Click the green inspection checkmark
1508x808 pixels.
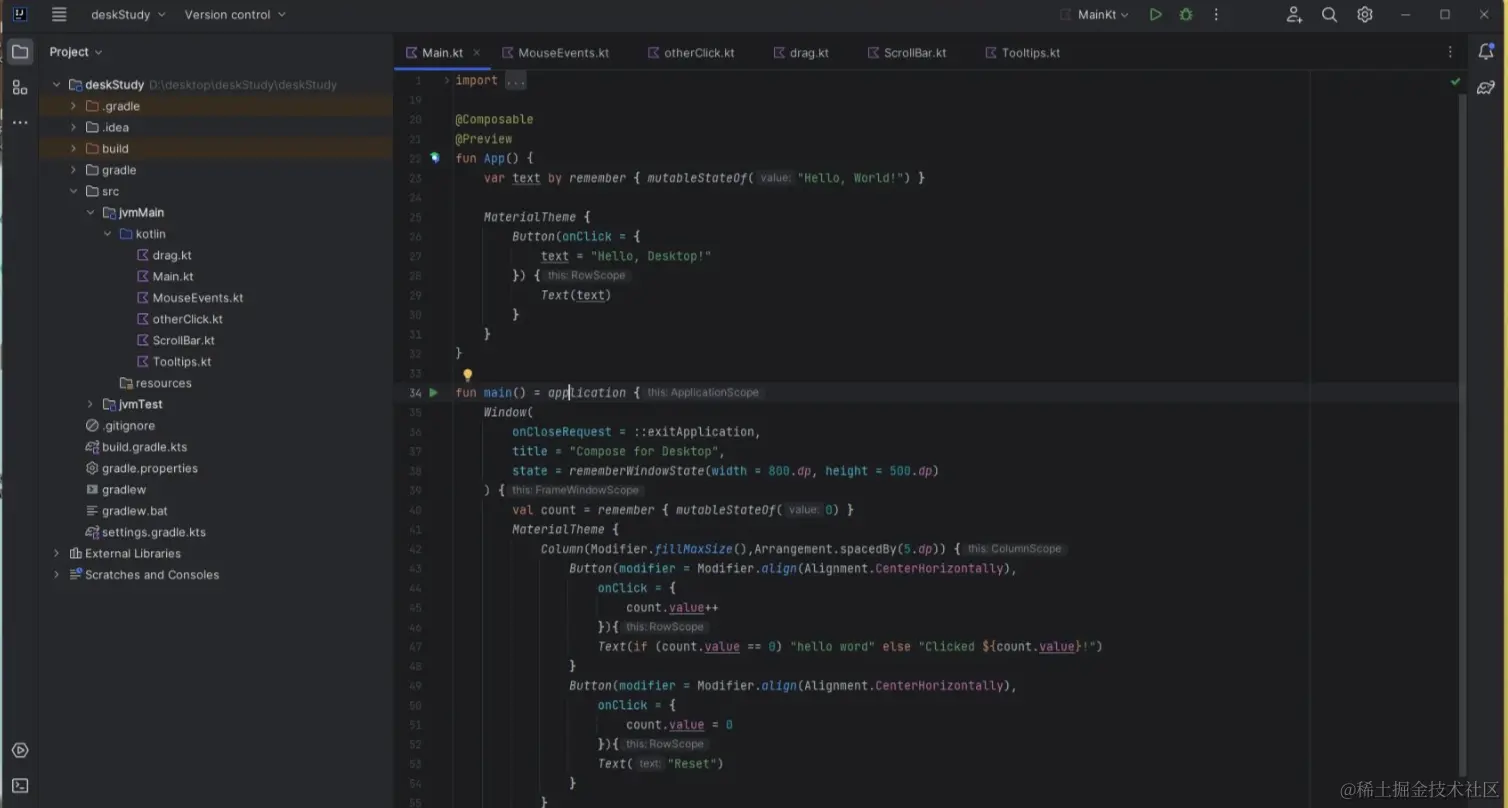(x=1455, y=81)
